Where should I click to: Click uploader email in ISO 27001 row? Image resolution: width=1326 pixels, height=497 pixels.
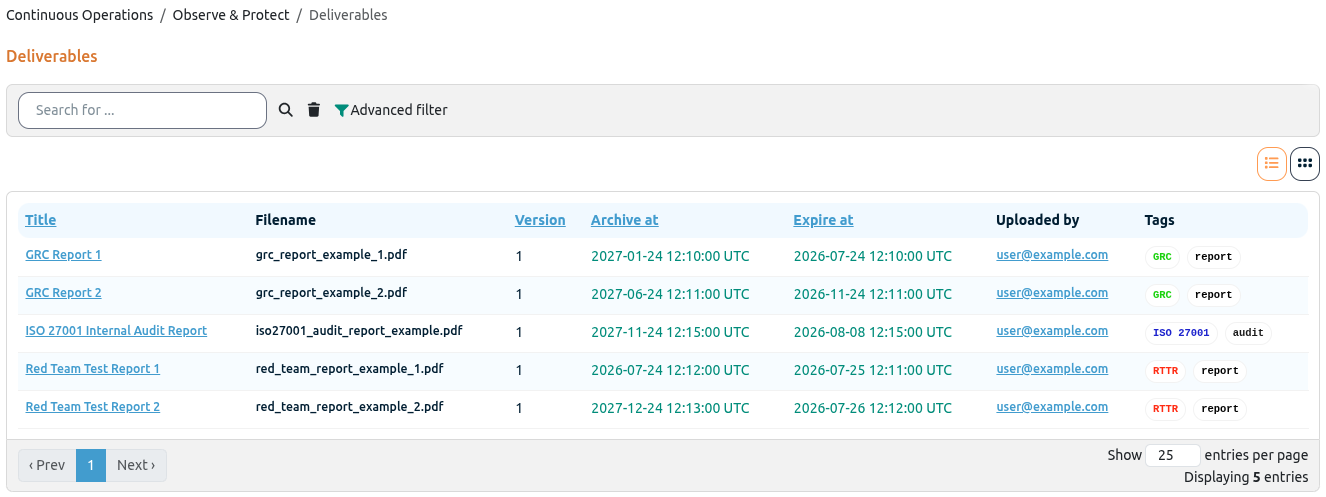point(1052,331)
